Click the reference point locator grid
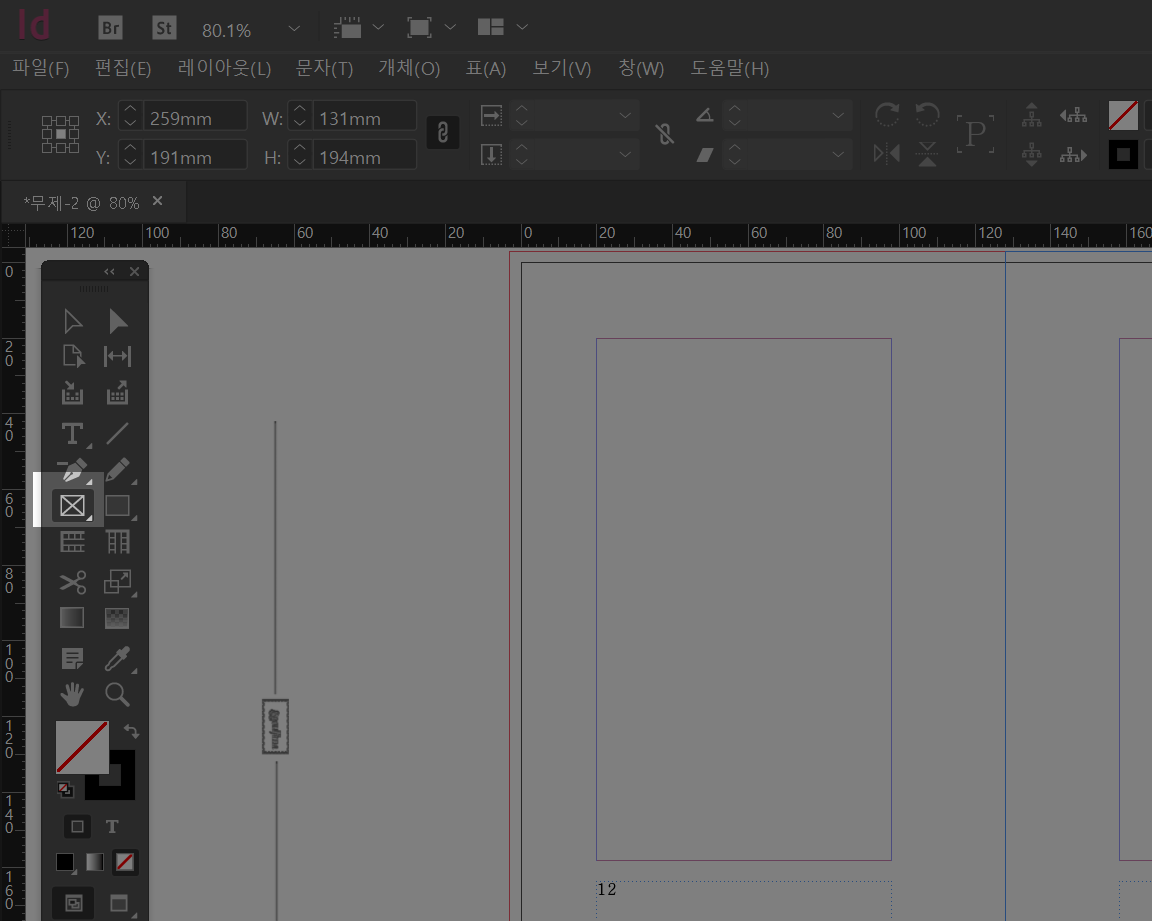 (60, 134)
